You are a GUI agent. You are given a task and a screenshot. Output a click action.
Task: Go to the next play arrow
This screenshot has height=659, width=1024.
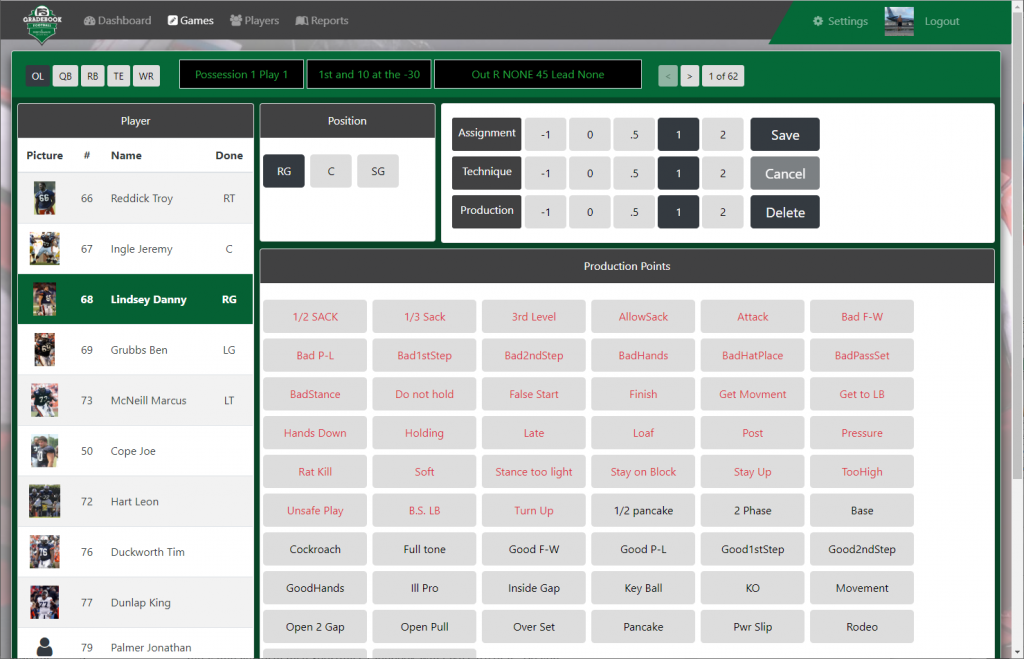point(690,76)
